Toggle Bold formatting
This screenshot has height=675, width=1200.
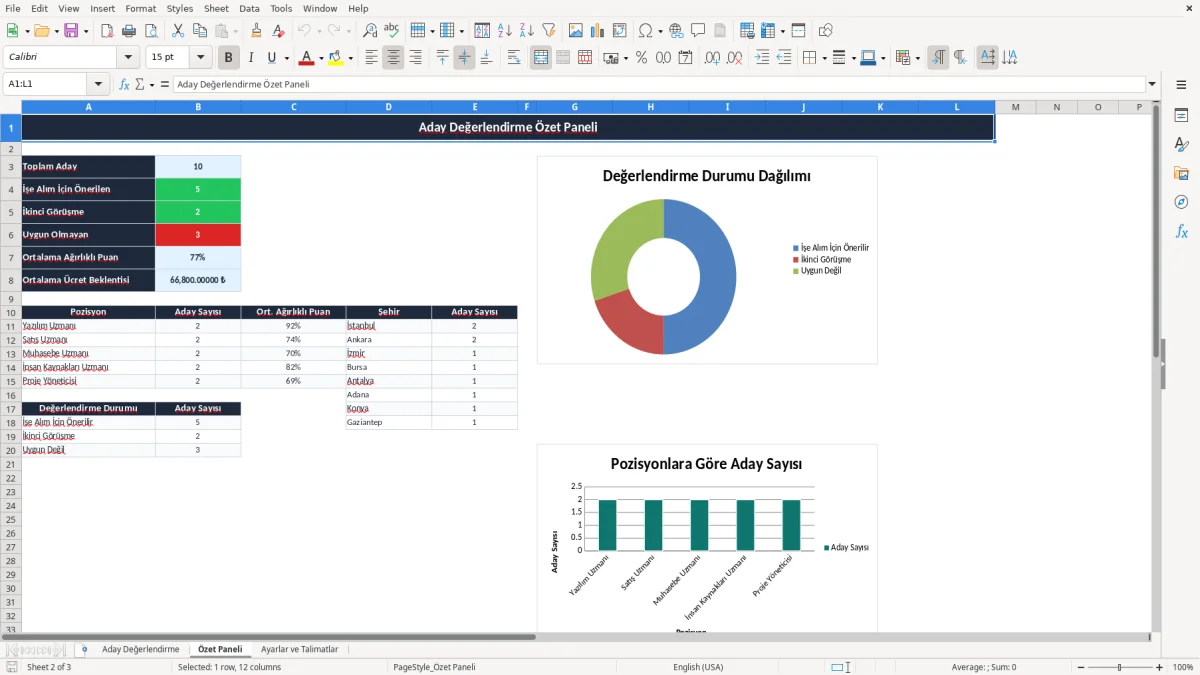229,58
